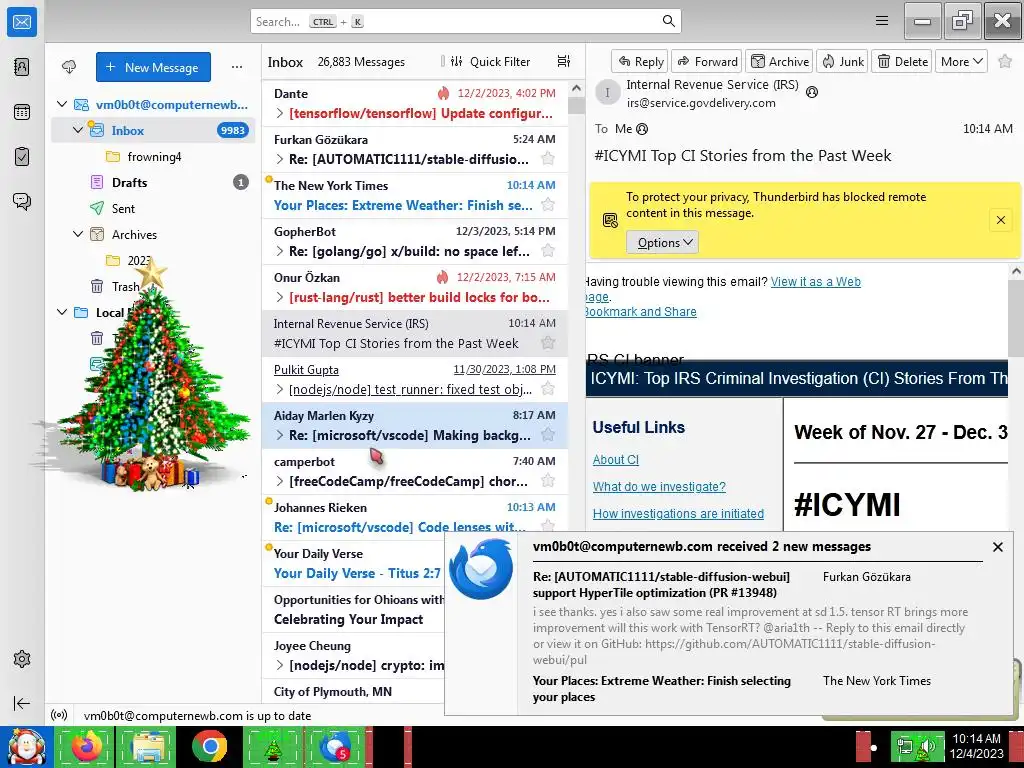Star IRS message in message list
Screen dimensions: 1024x768
tap(548, 343)
